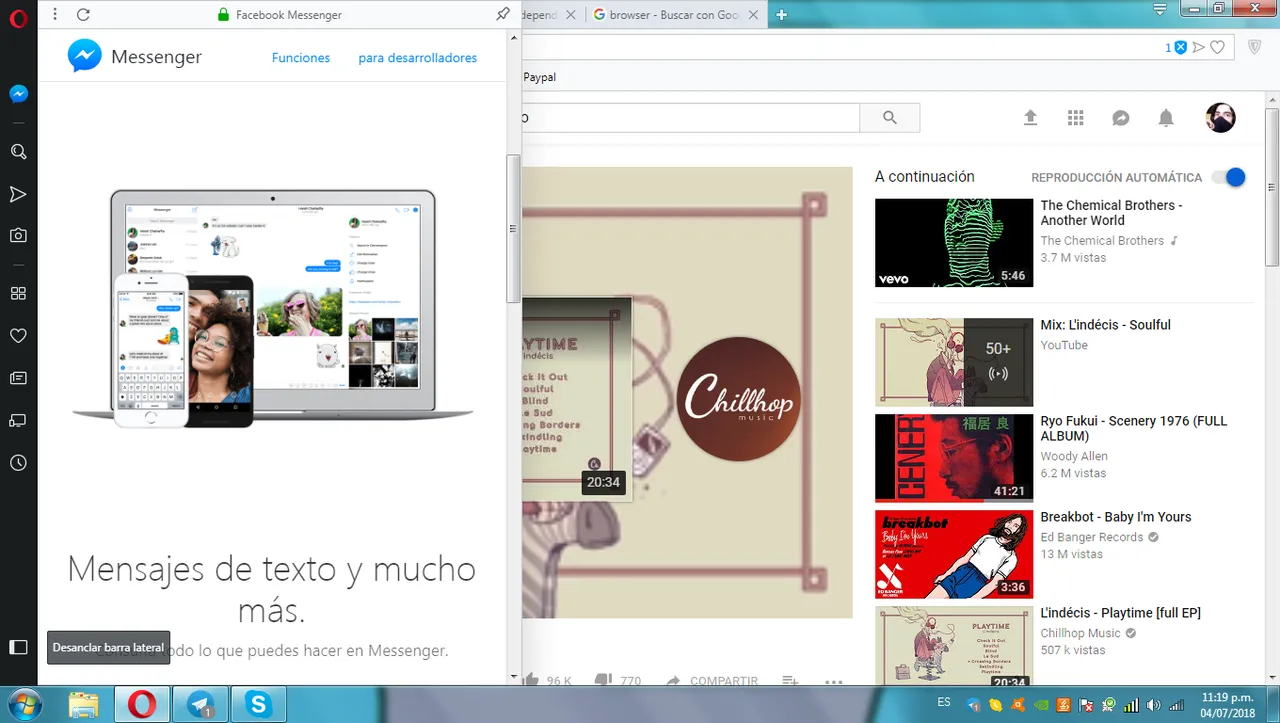1280x723 pixels.
Task: Open the sidebar search icon
Action: [18, 152]
